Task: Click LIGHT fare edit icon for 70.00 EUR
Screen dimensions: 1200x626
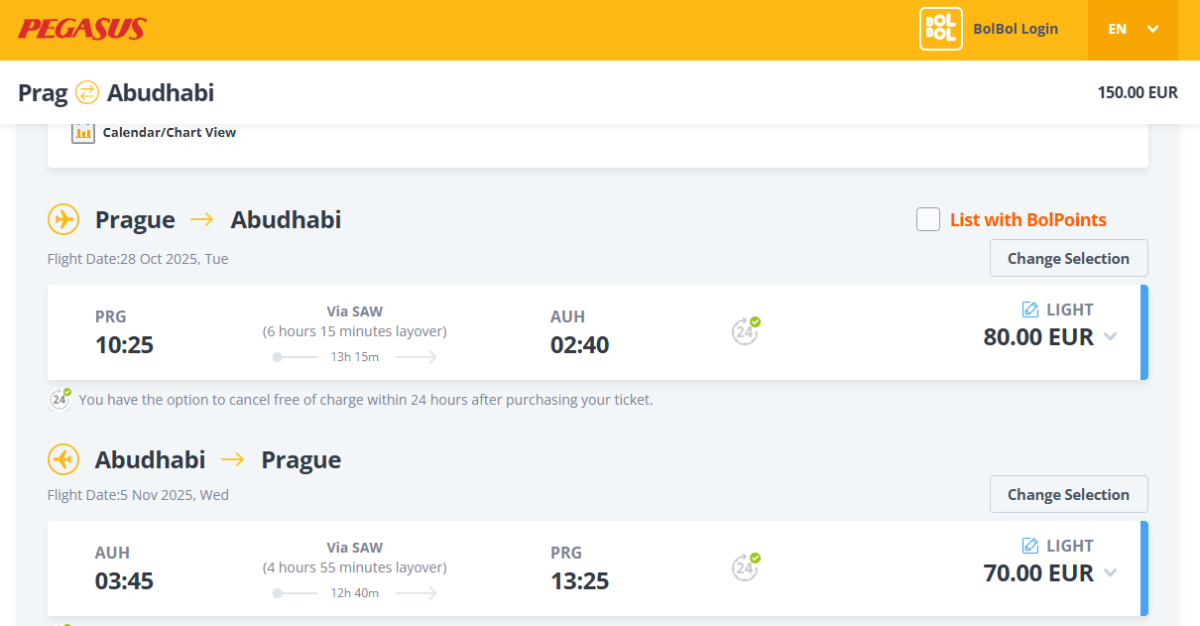Action: 1030,546
